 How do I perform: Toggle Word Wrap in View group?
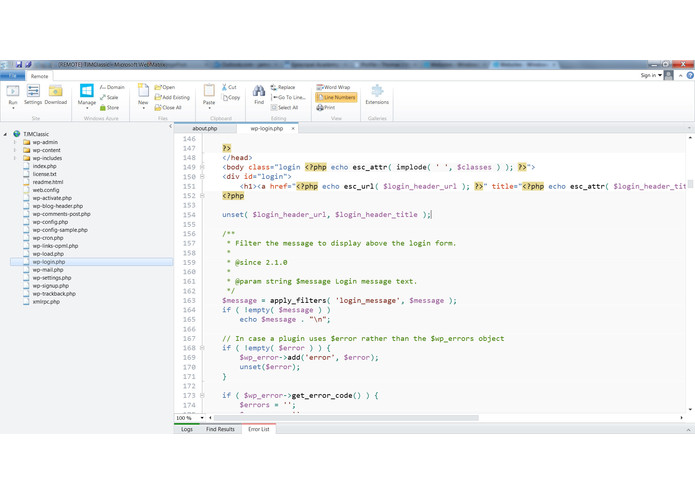(x=333, y=87)
